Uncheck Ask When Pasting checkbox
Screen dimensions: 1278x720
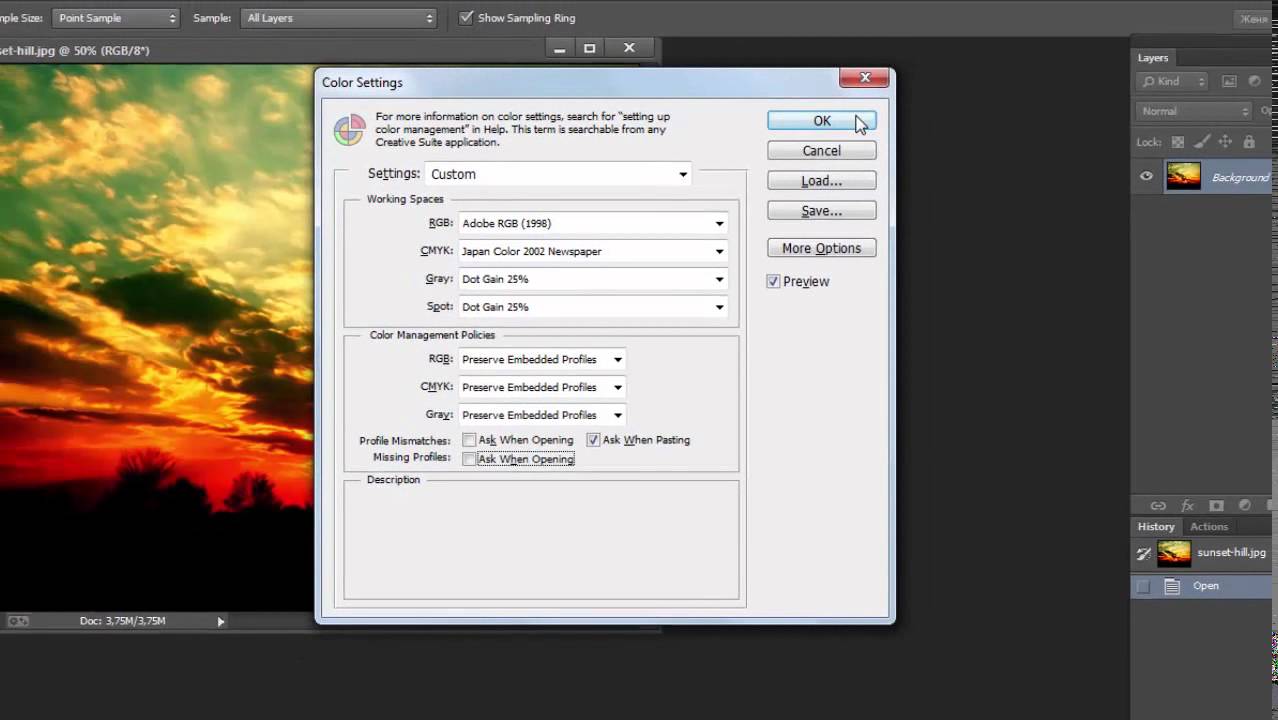point(593,440)
